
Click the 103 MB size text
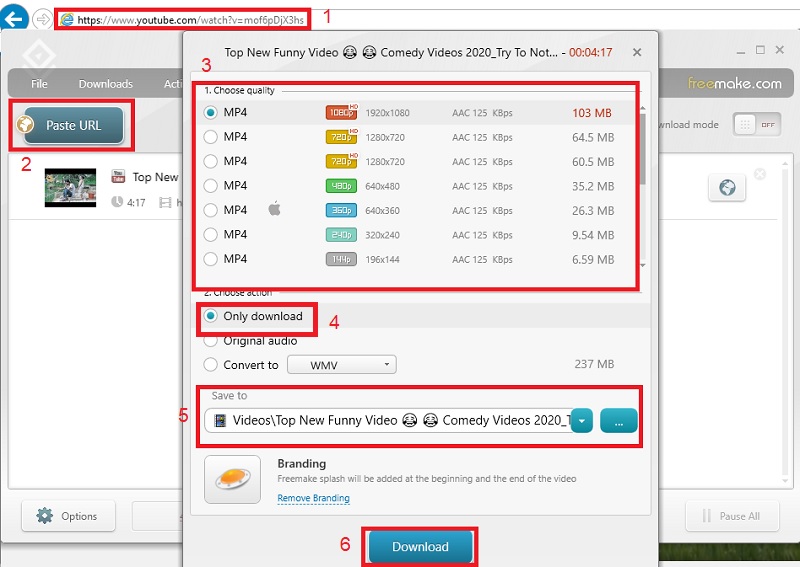pos(592,113)
